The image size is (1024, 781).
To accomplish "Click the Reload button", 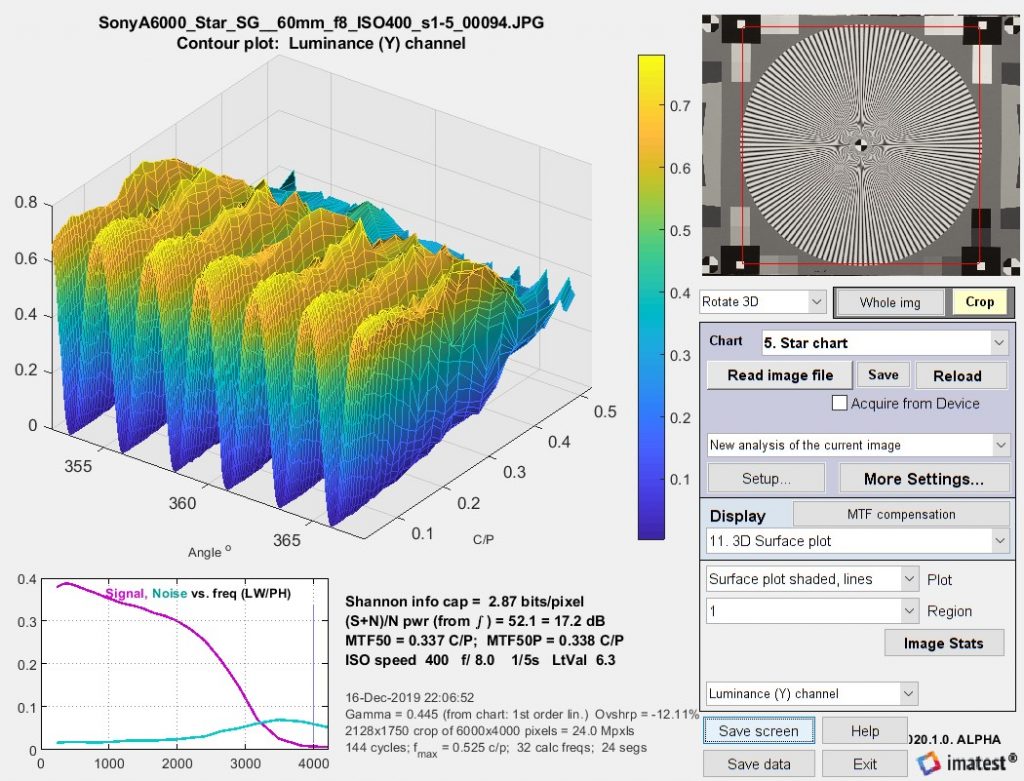I will coord(961,374).
